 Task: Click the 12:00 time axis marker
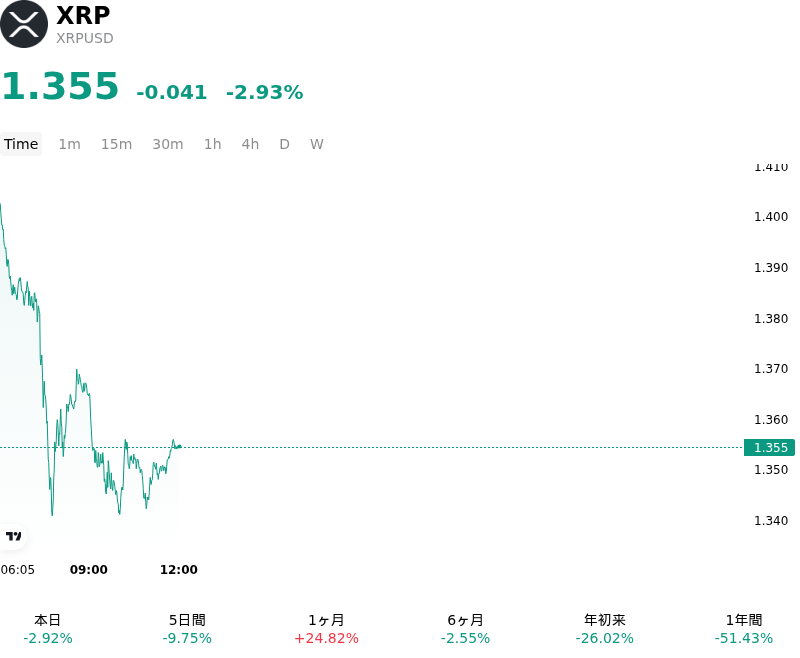tap(179, 569)
